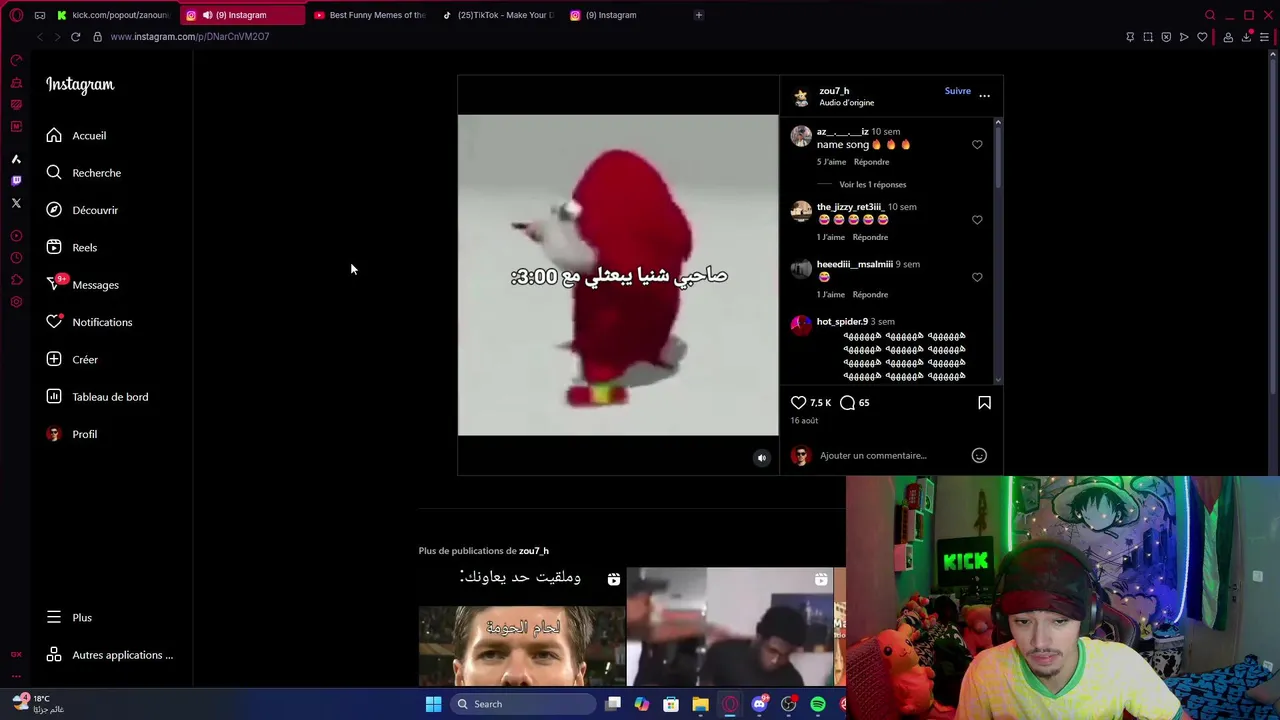Expand the Plus menu
1280x720 pixels.
click(x=69, y=617)
